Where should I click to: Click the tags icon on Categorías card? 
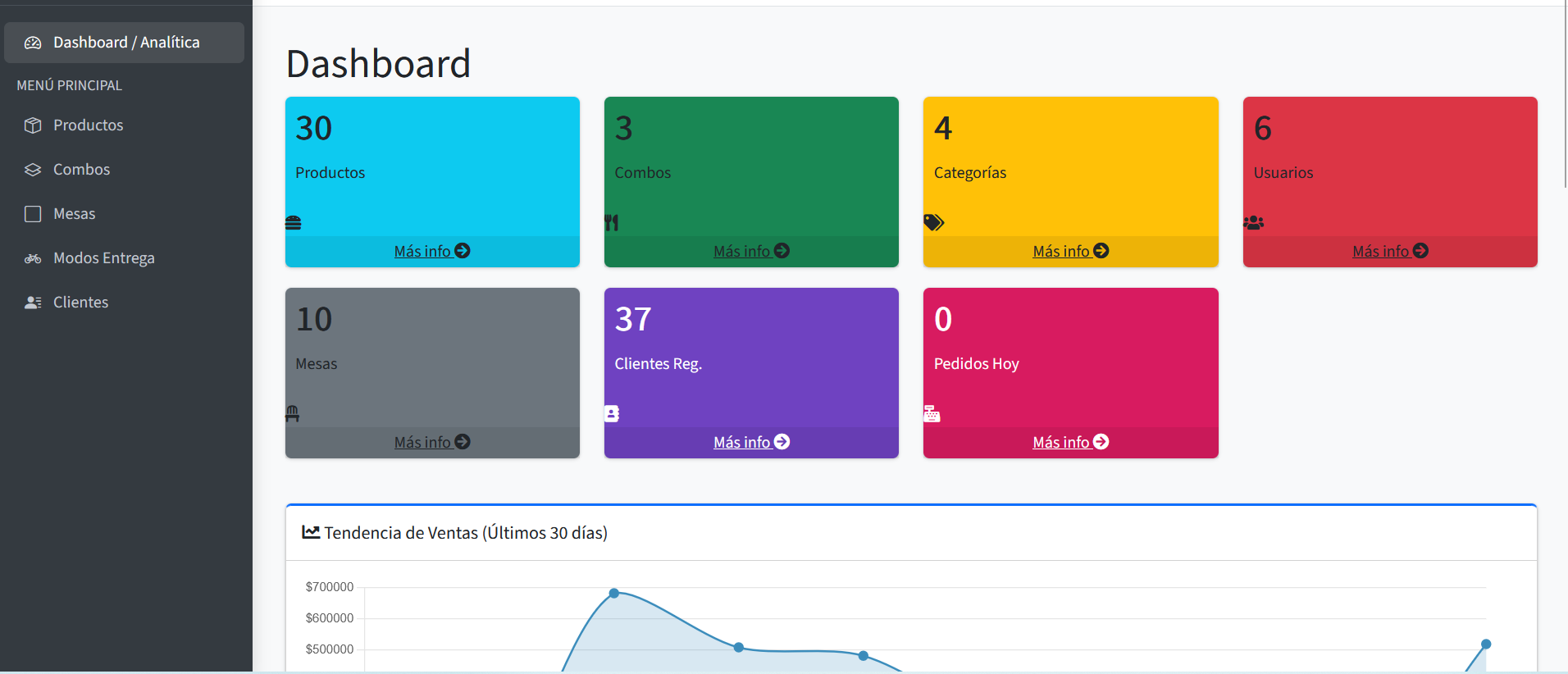point(934,222)
